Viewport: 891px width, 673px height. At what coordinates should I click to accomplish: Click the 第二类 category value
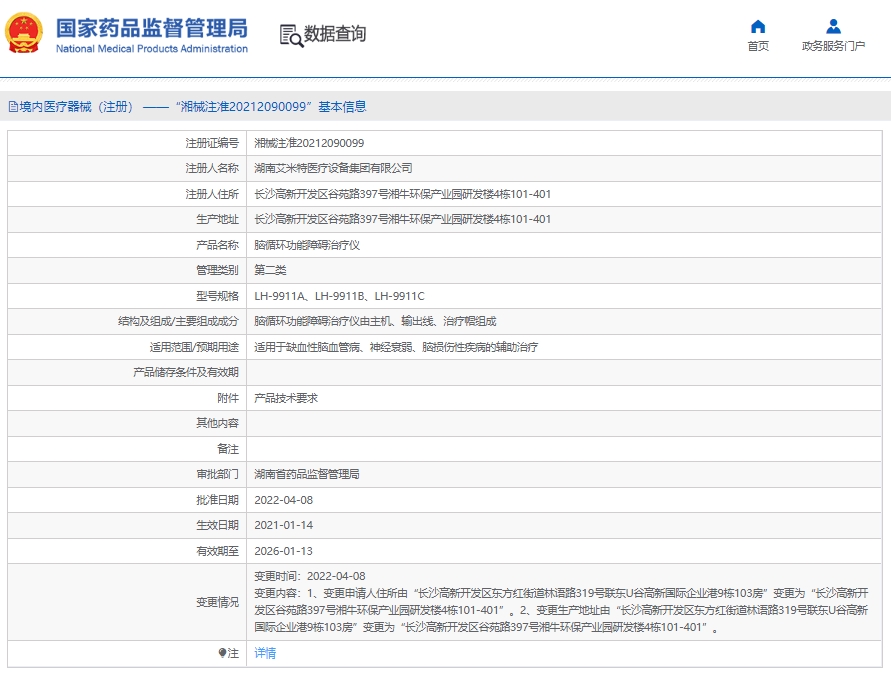pyautogui.click(x=270, y=270)
